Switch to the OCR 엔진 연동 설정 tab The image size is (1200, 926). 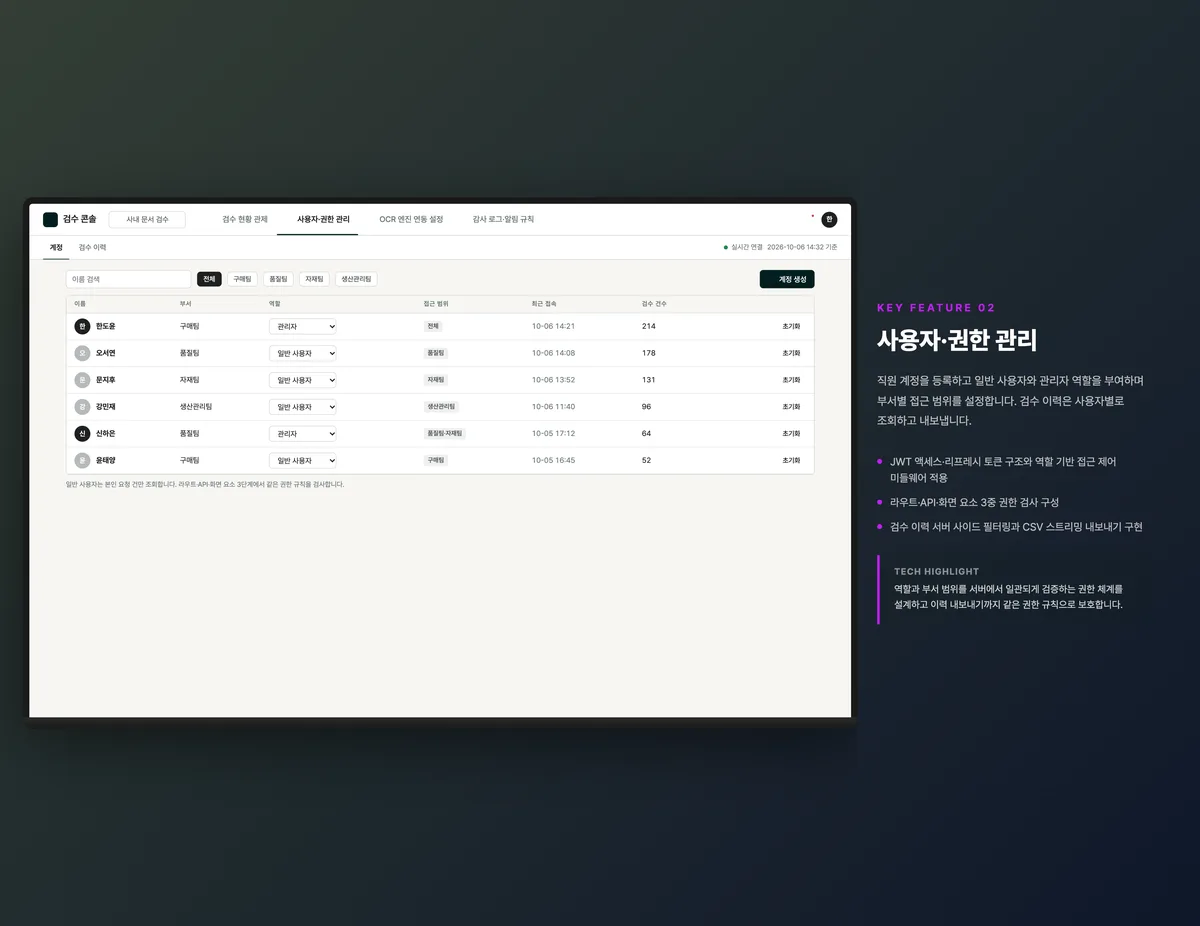[411, 219]
